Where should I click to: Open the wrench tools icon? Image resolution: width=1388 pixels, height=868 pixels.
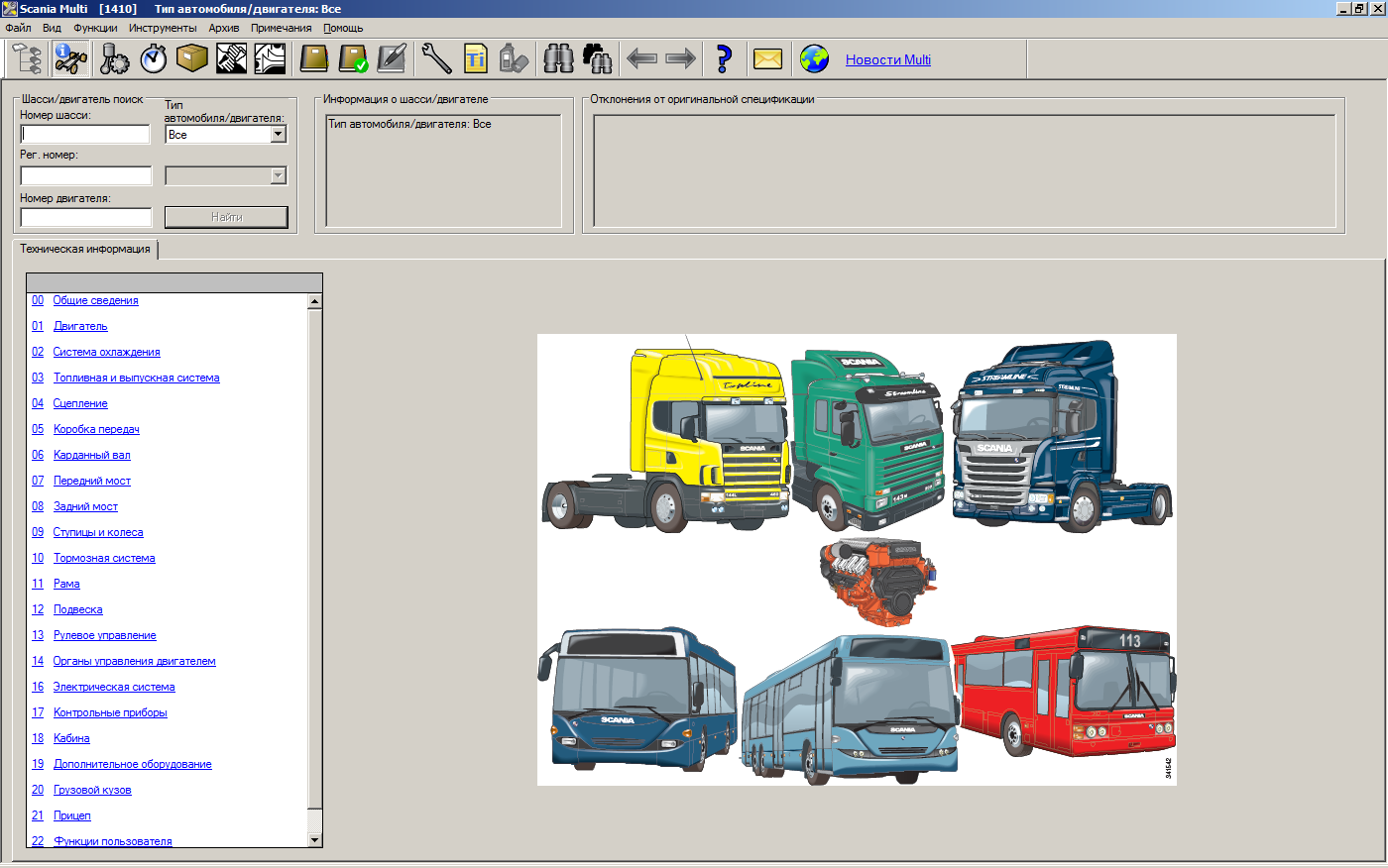pos(436,59)
